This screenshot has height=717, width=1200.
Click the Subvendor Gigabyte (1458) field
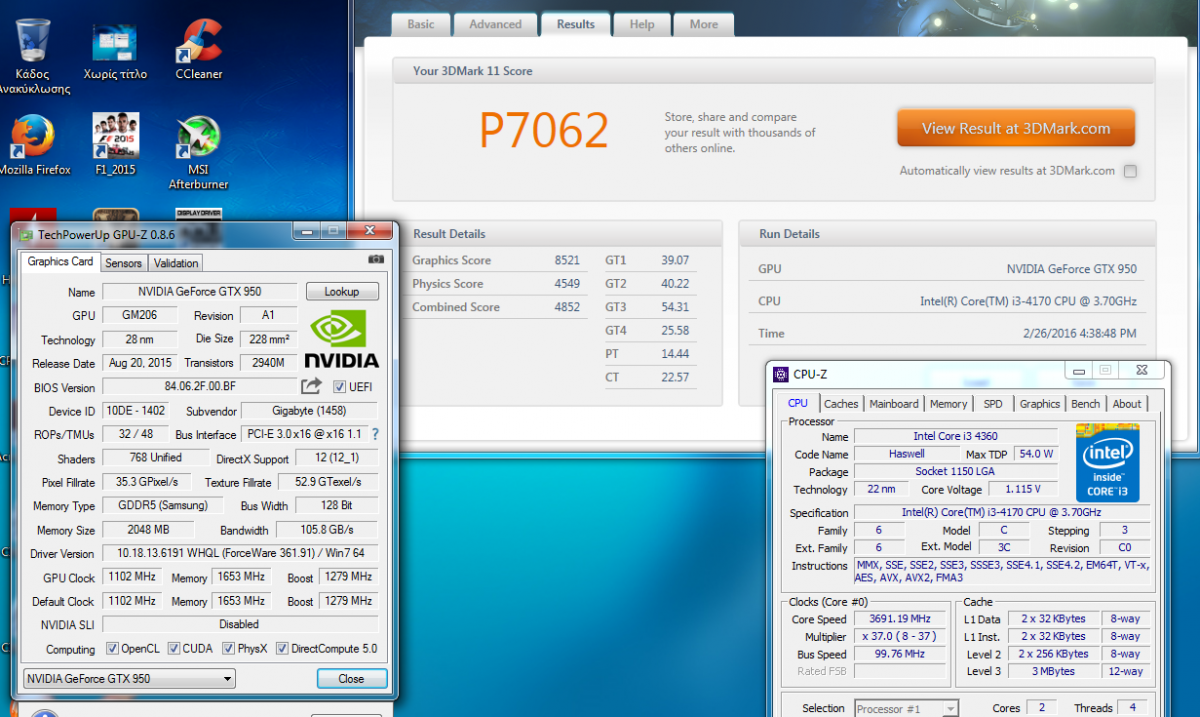(310, 411)
